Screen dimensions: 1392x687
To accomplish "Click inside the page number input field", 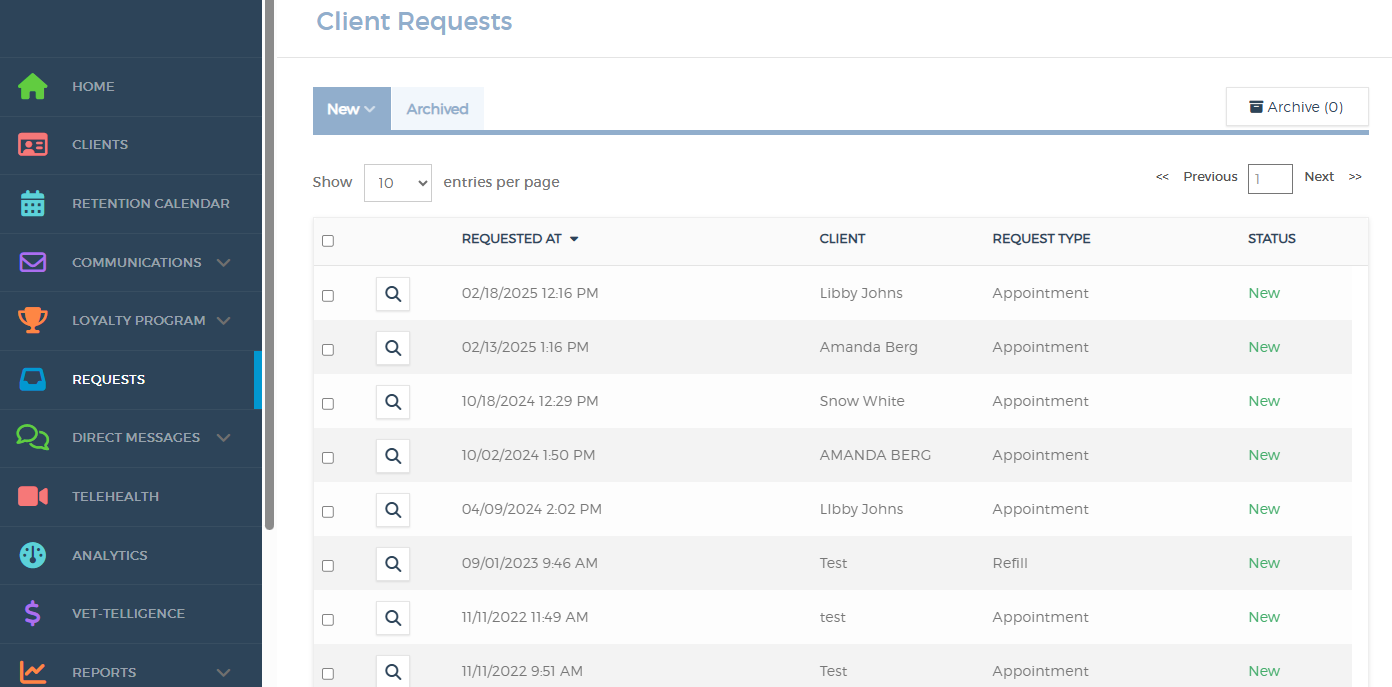I will (x=1270, y=178).
